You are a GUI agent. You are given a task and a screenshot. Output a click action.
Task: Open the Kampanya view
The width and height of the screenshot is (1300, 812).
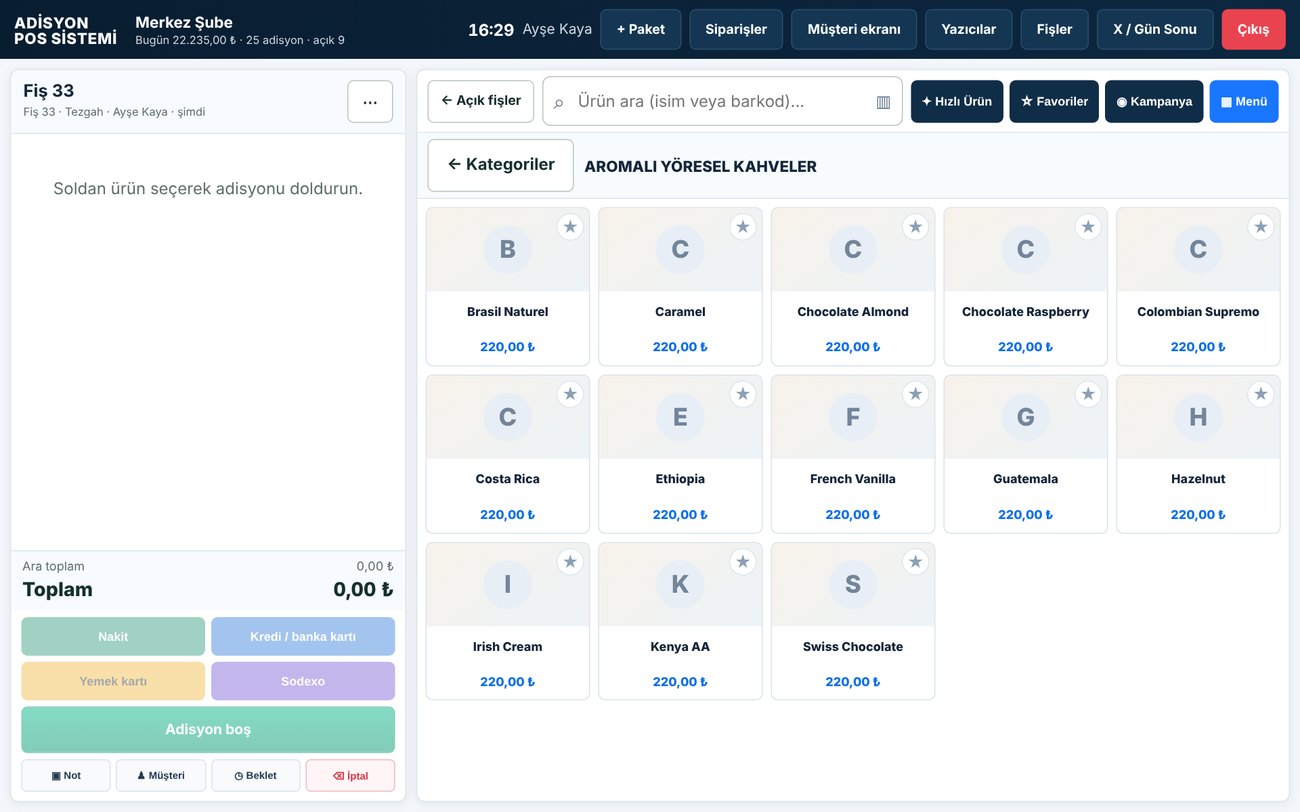pyautogui.click(x=1154, y=102)
